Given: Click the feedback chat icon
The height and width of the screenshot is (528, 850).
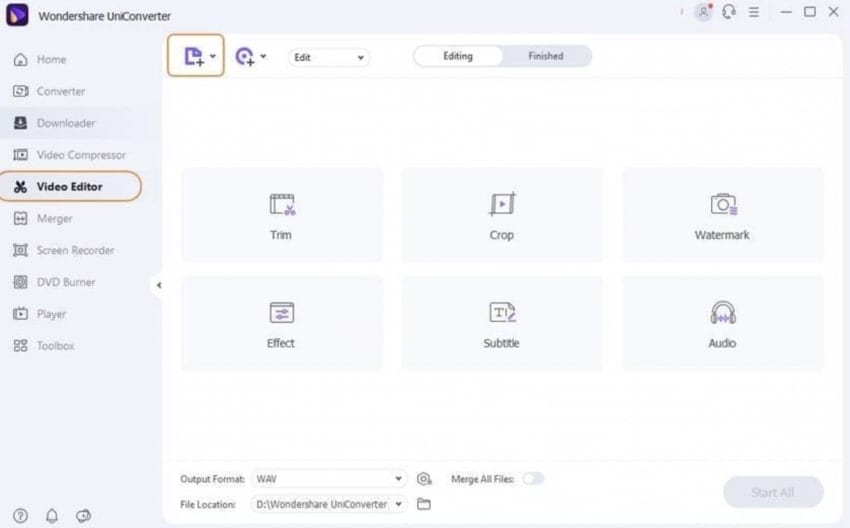Looking at the screenshot, I should tap(83, 516).
